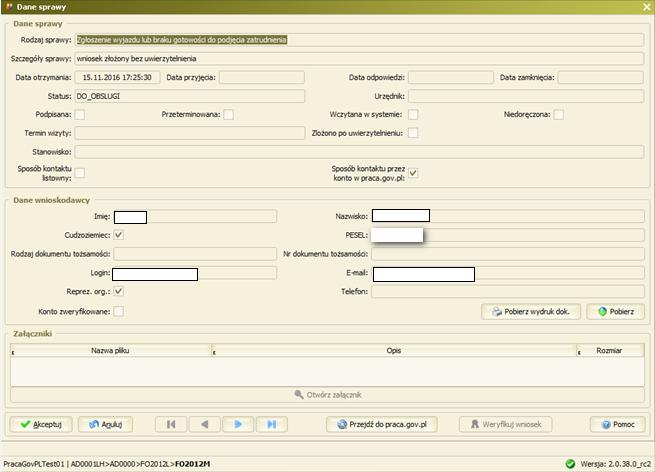Toggle Konto zweryfikowane checkbox

119,312
